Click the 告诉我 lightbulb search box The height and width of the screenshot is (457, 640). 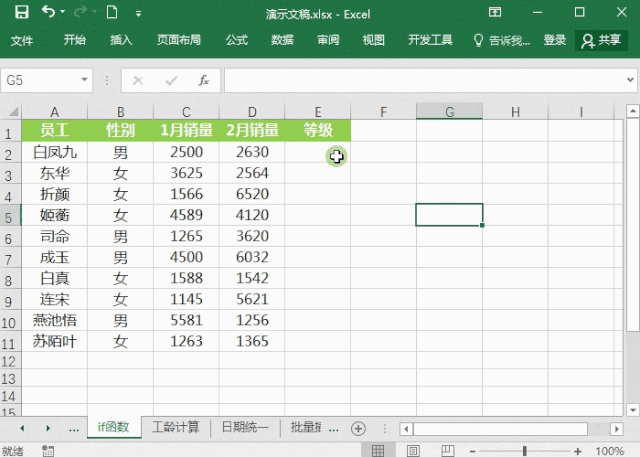pyautogui.click(x=502, y=40)
